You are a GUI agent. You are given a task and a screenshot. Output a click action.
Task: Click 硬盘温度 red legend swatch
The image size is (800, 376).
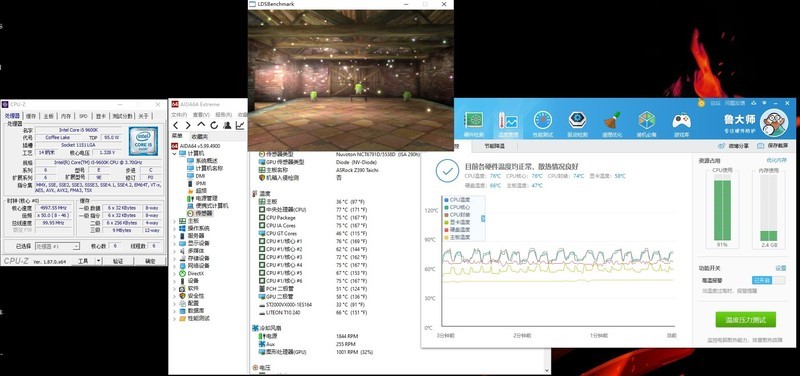[x=446, y=230]
